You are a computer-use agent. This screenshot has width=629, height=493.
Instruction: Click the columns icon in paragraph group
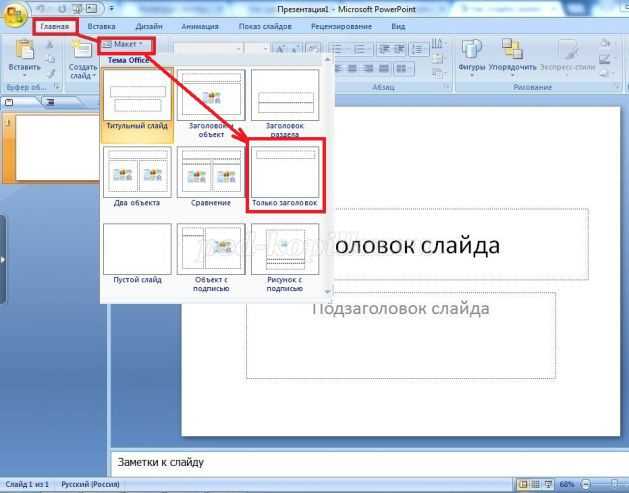[402, 69]
